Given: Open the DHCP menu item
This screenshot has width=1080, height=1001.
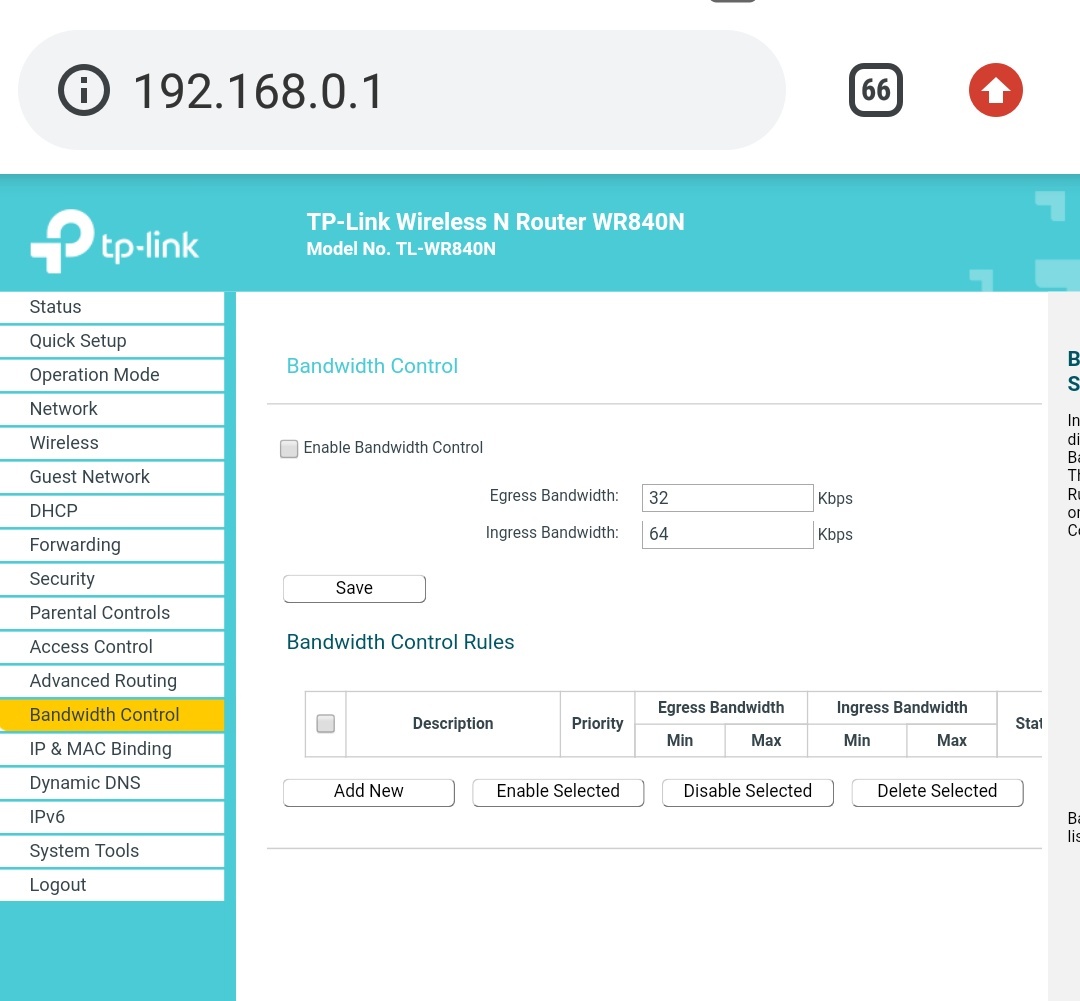Looking at the screenshot, I should 53,511.
